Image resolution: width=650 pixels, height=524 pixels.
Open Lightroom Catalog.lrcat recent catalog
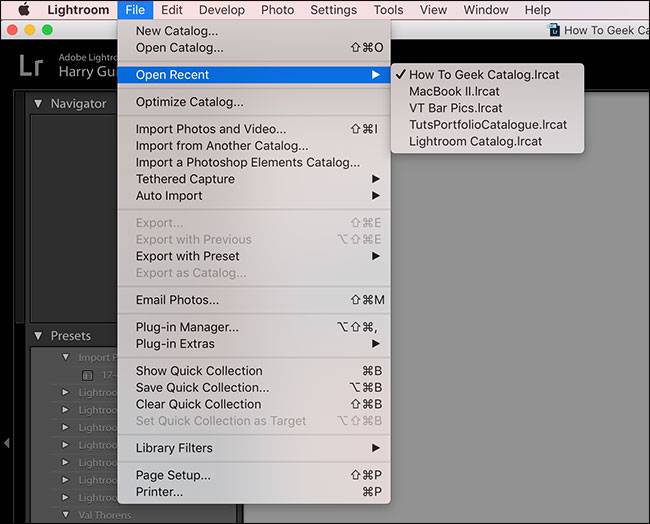pos(488,141)
